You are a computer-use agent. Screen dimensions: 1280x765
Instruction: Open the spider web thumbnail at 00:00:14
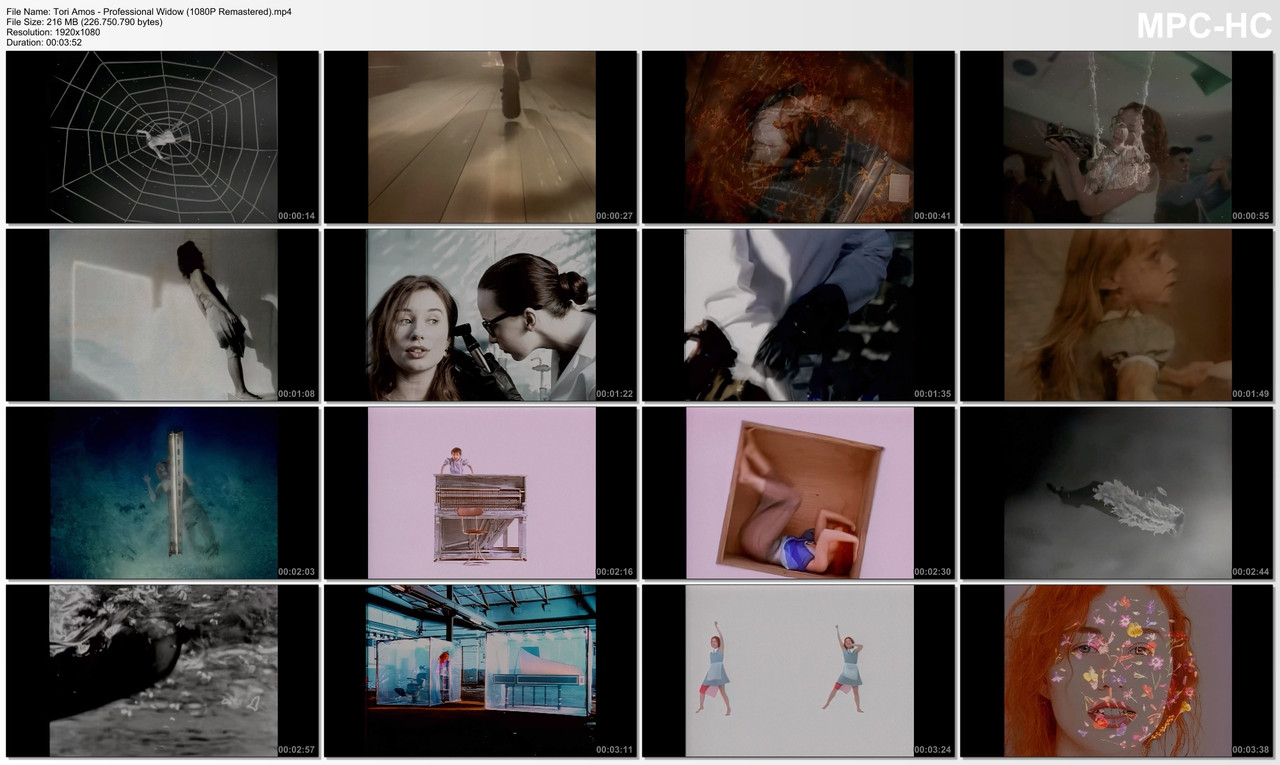(162, 137)
